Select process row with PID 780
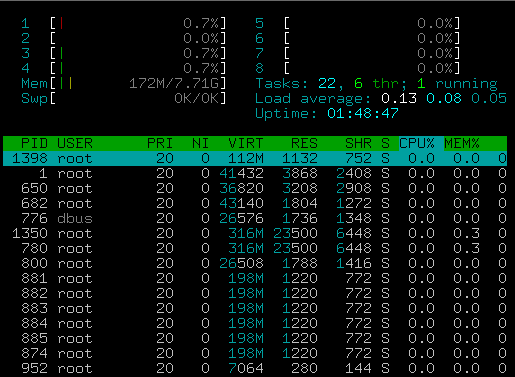Viewport: 515px width, 377px height. [x=255, y=248]
